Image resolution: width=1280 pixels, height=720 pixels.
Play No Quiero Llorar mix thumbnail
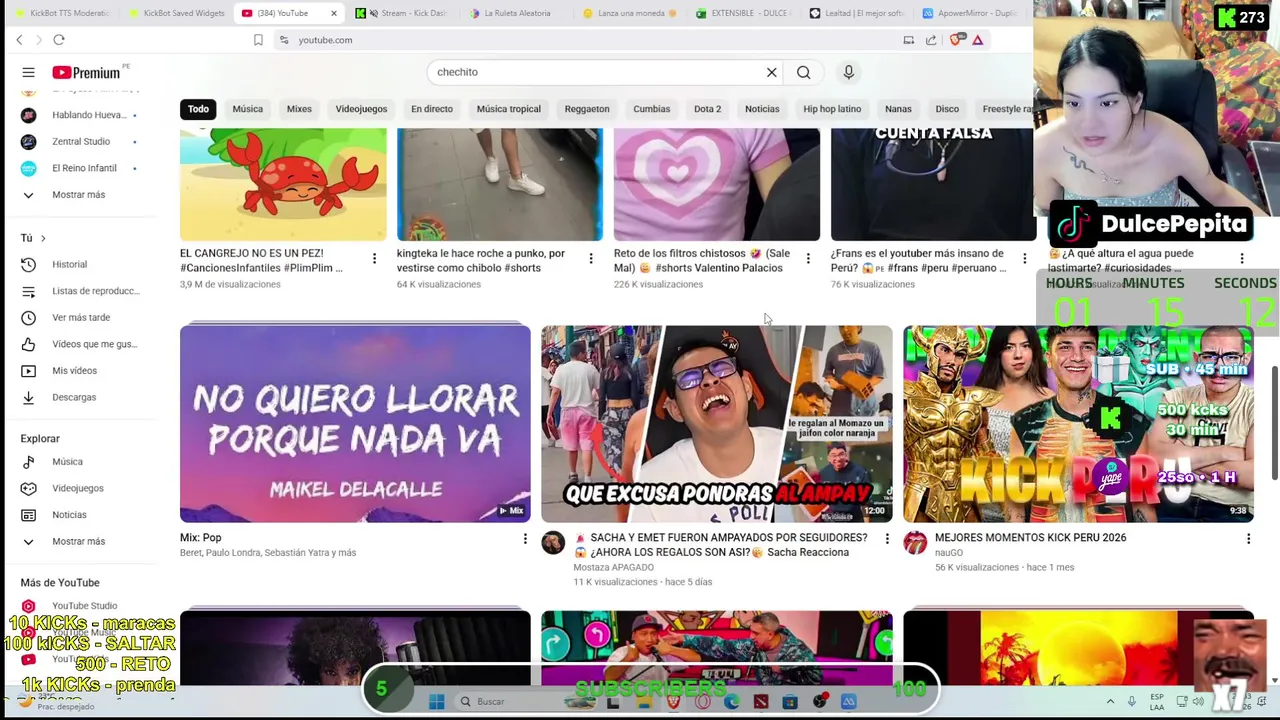pyautogui.click(x=355, y=423)
